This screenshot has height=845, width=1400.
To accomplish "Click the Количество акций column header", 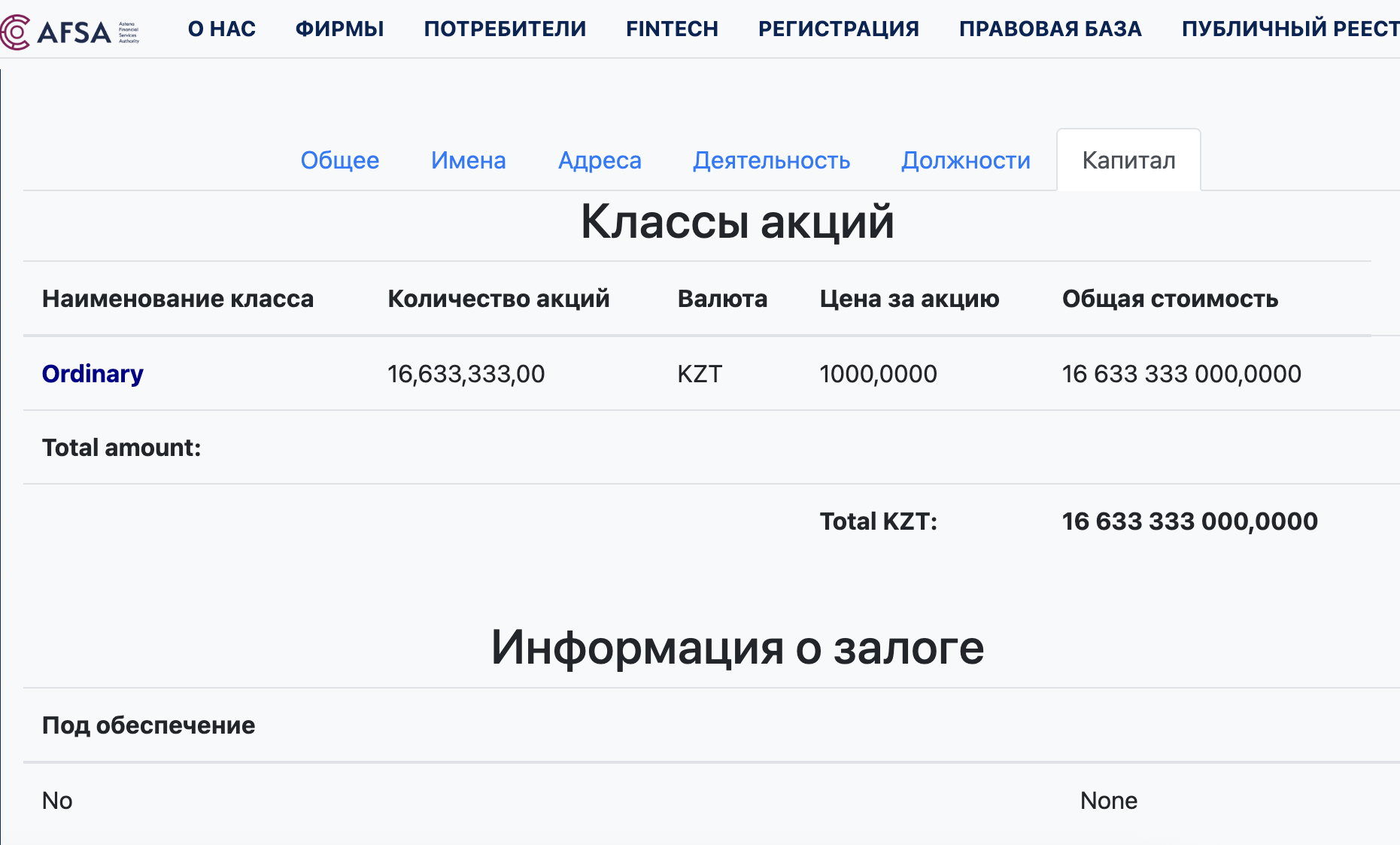I will point(498,299).
